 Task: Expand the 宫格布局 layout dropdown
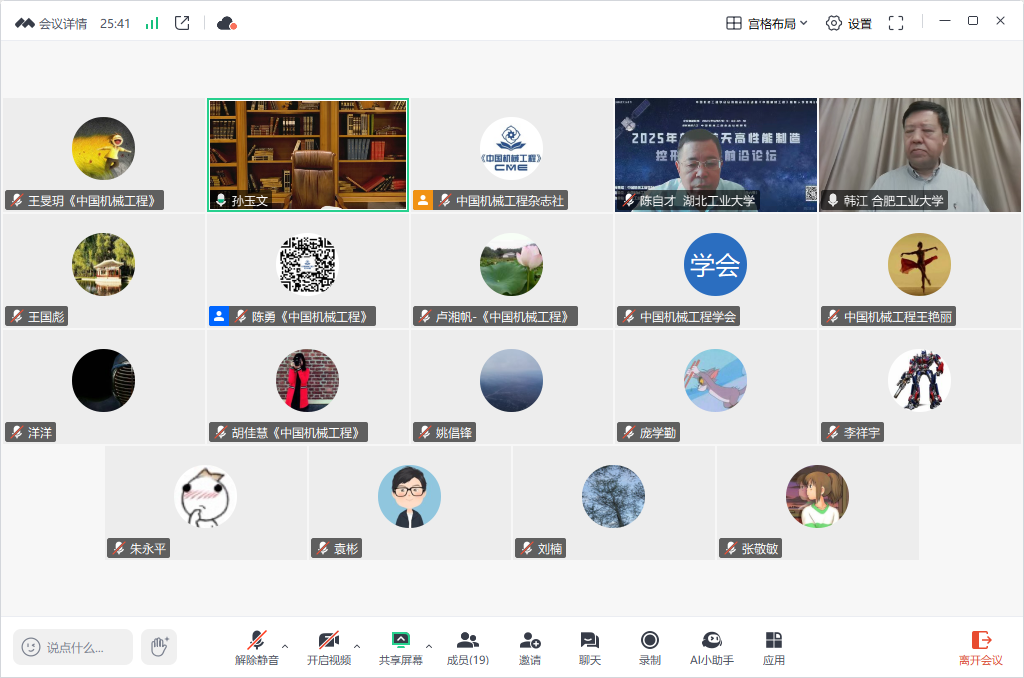(x=767, y=23)
